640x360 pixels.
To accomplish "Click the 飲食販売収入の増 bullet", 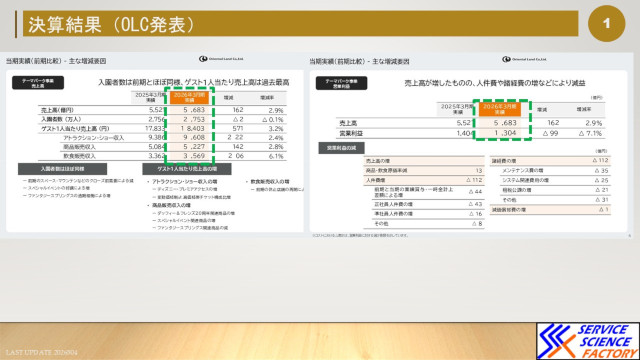I will (270, 182).
